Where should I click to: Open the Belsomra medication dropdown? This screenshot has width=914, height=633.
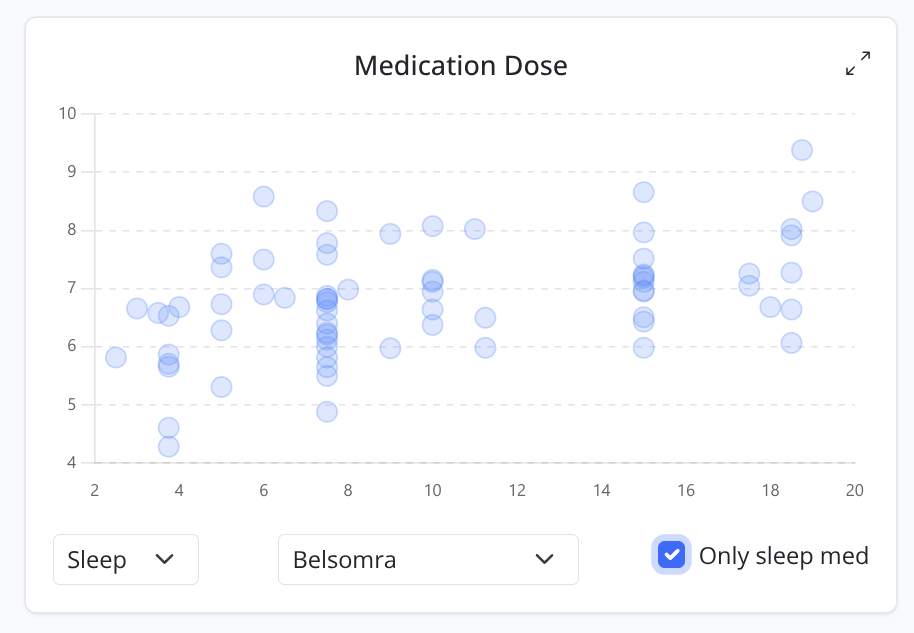click(x=428, y=559)
